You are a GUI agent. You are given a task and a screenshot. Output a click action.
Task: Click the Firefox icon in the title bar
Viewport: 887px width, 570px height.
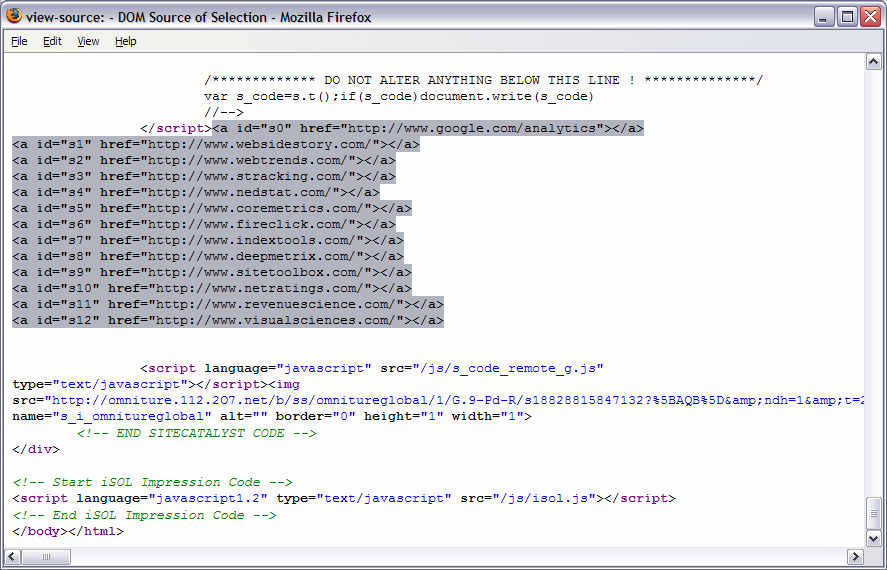(14, 16)
